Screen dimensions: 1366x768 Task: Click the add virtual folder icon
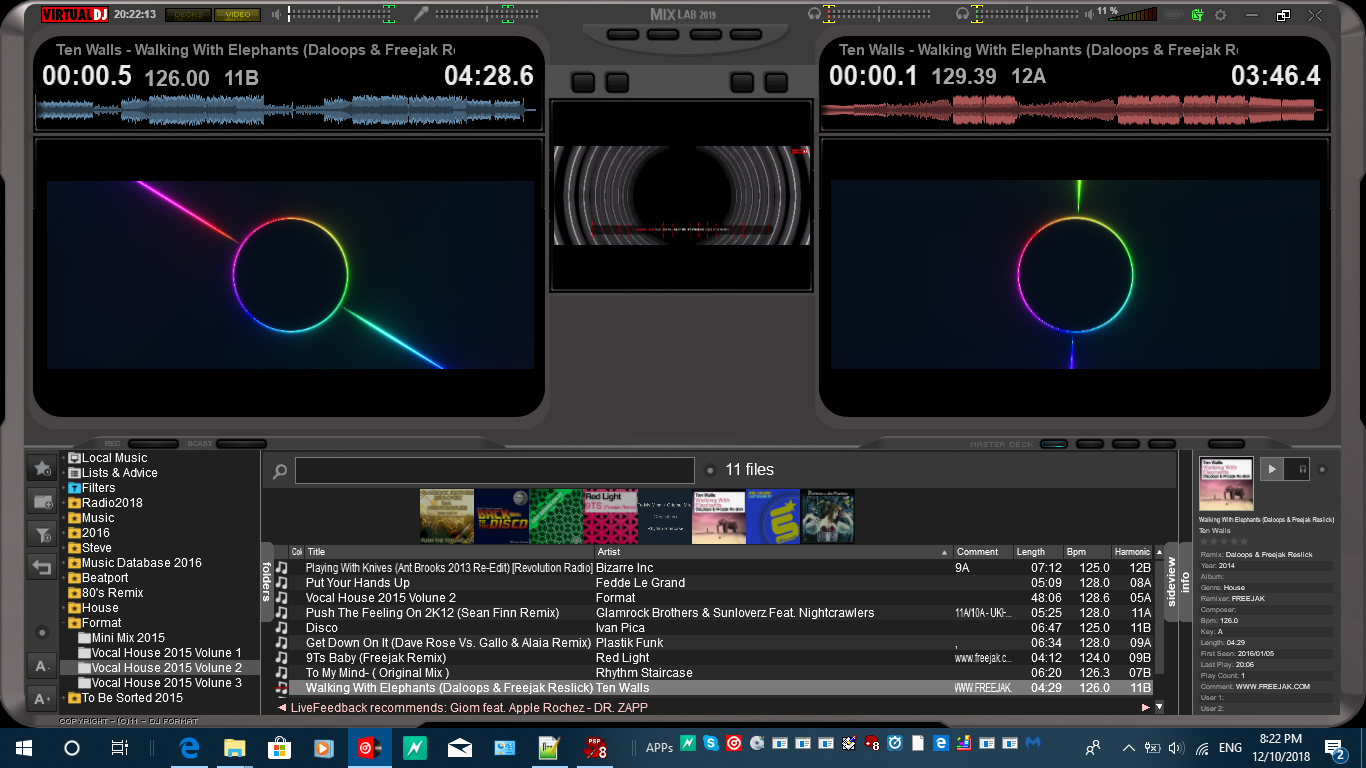[42, 501]
